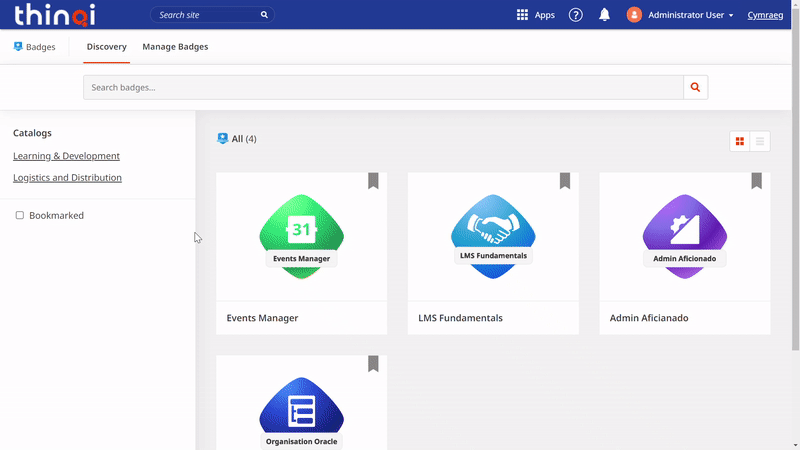
Task: Open the Discovery tab
Action: (x=107, y=46)
